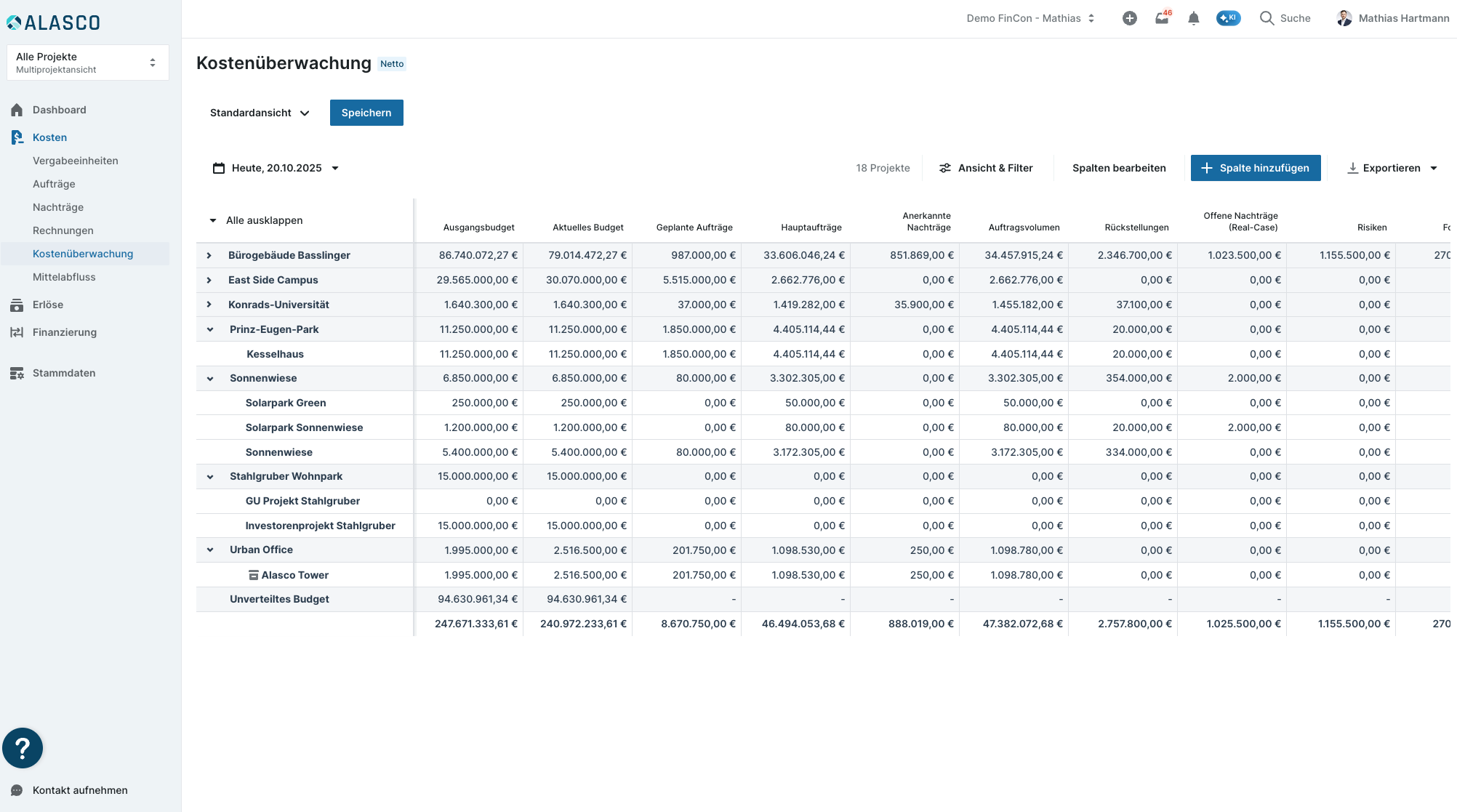Expand the Bürogebäude Basslinger row

209,255
